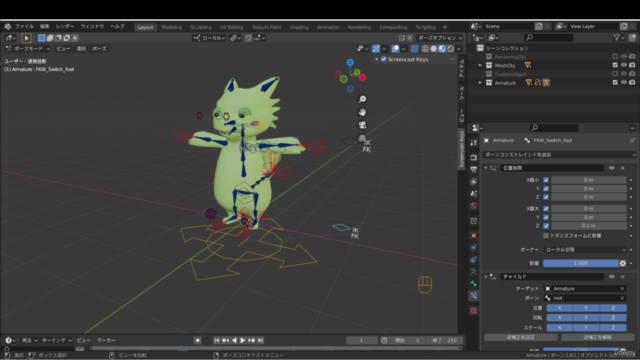This screenshot has width=640, height=360.
Task: Click the outliner search field
Action: click(549, 38)
